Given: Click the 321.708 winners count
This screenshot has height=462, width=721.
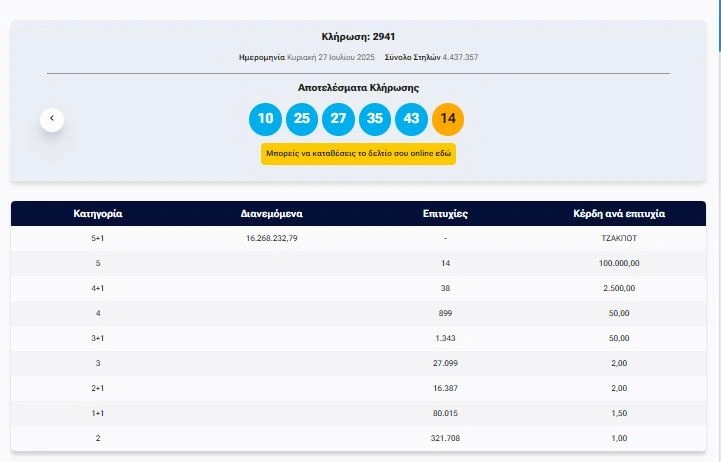Looking at the screenshot, I should pyautogui.click(x=445, y=437).
